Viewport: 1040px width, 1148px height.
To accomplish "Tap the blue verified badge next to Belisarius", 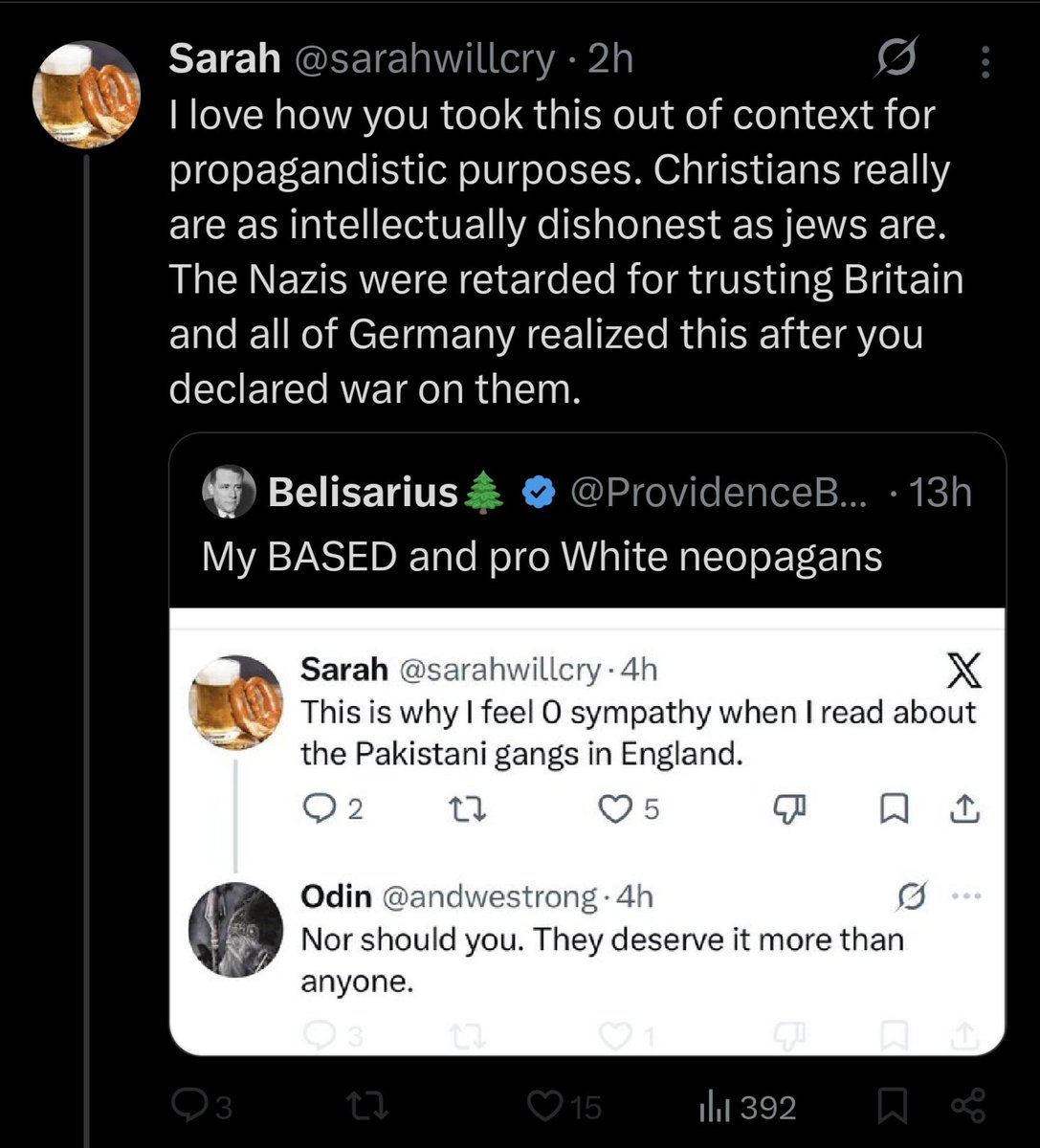I will pyautogui.click(x=538, y=493).
